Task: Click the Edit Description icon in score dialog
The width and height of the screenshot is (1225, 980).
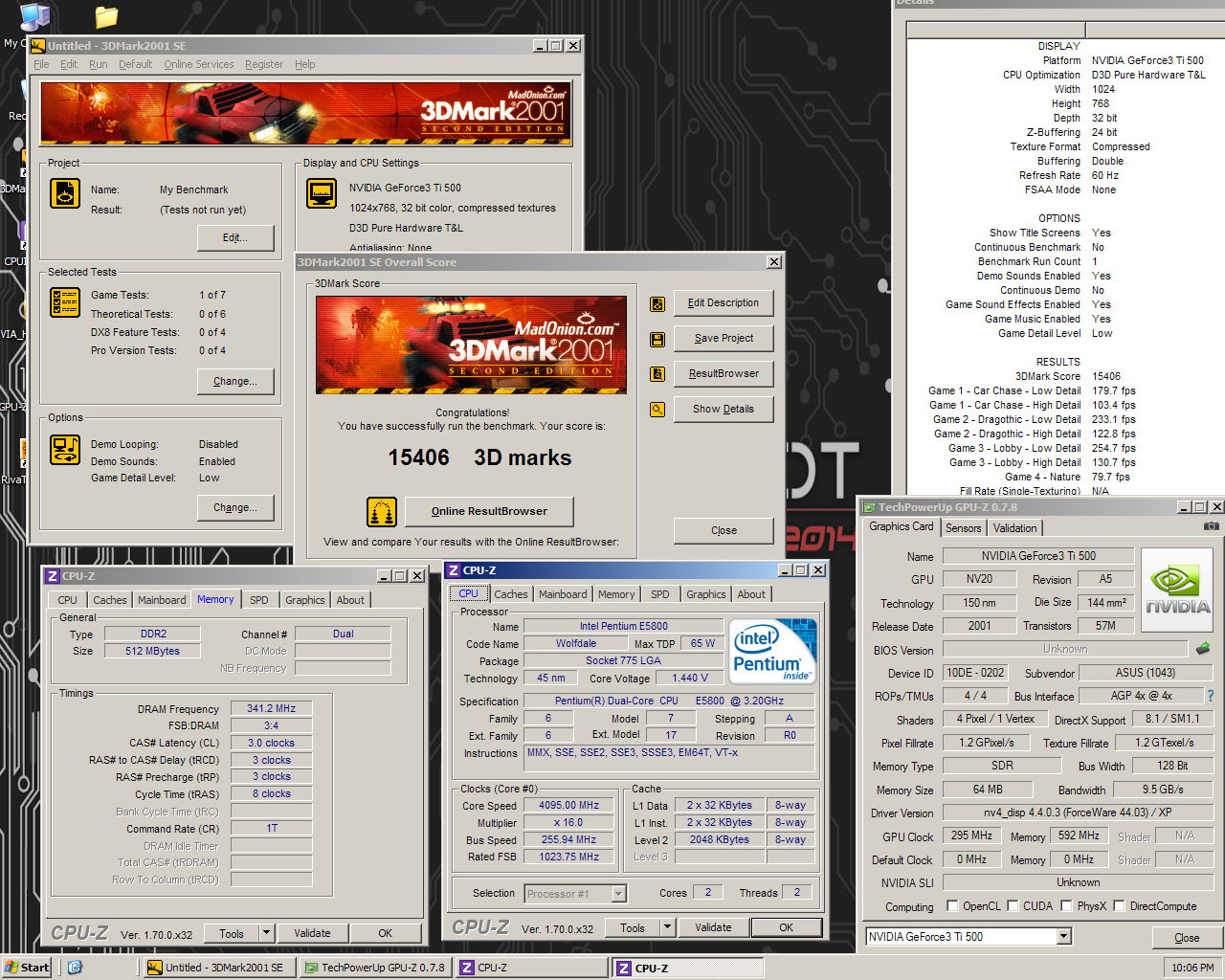Action: pos(657,303)
